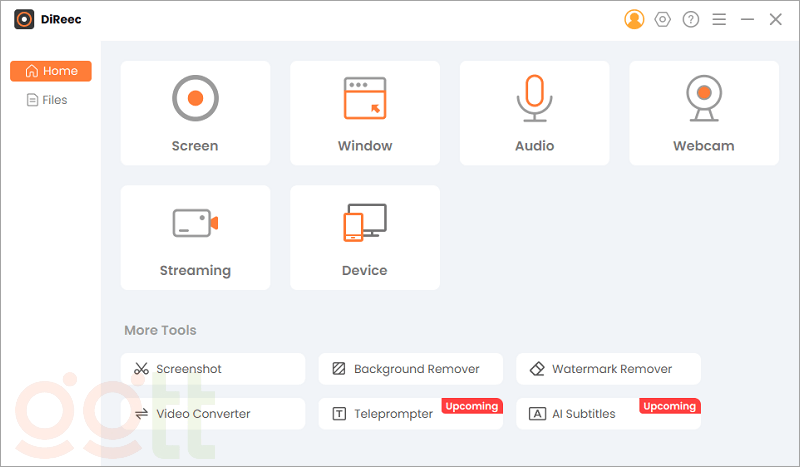Open settings via the hexagon gear icon

pyautogui.click(x=662, y=19)
